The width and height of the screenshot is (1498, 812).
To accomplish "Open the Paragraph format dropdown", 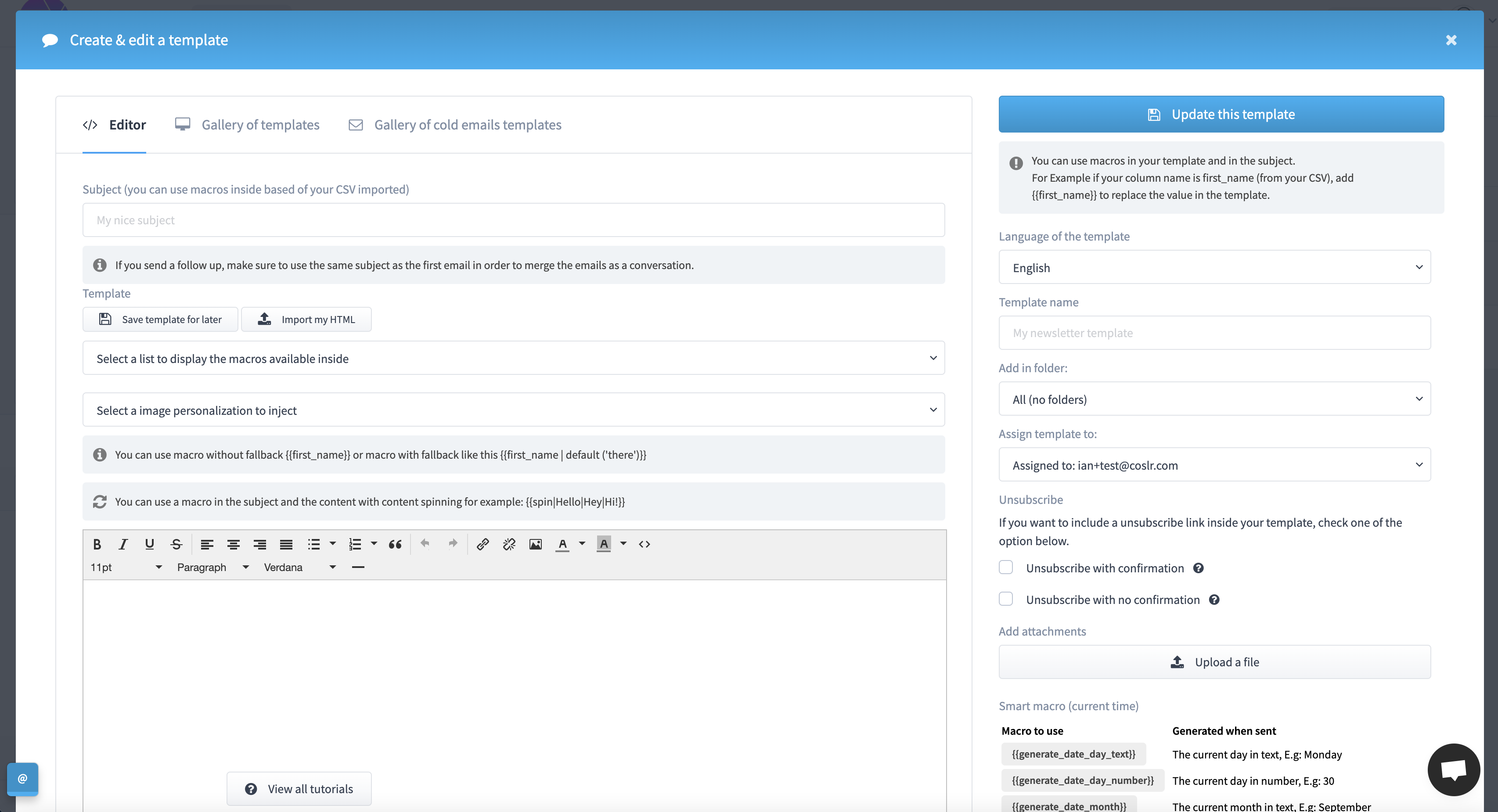I will [213, 567].
